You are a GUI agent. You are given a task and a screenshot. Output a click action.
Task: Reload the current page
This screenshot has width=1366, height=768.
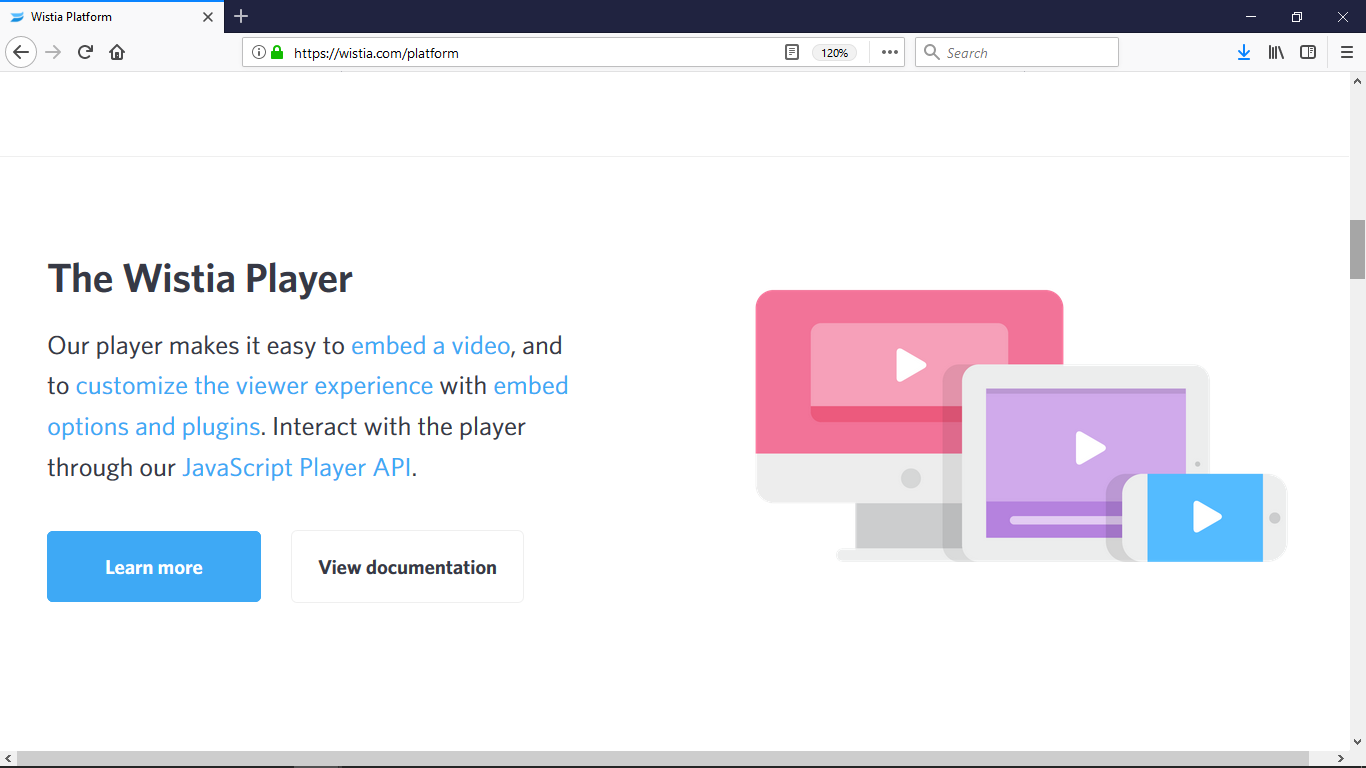point(85,52)
